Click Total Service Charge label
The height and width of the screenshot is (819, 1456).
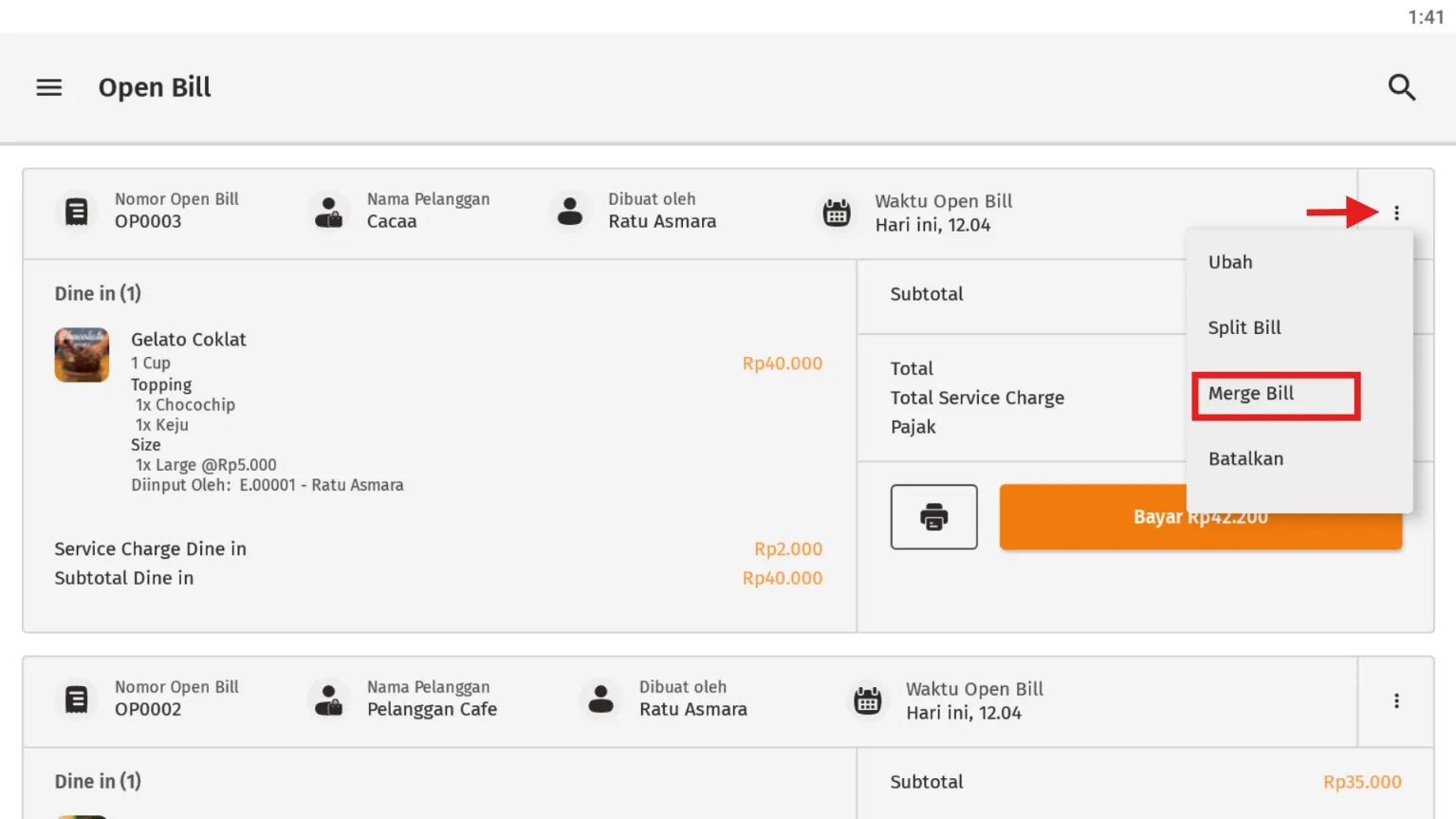977,398
